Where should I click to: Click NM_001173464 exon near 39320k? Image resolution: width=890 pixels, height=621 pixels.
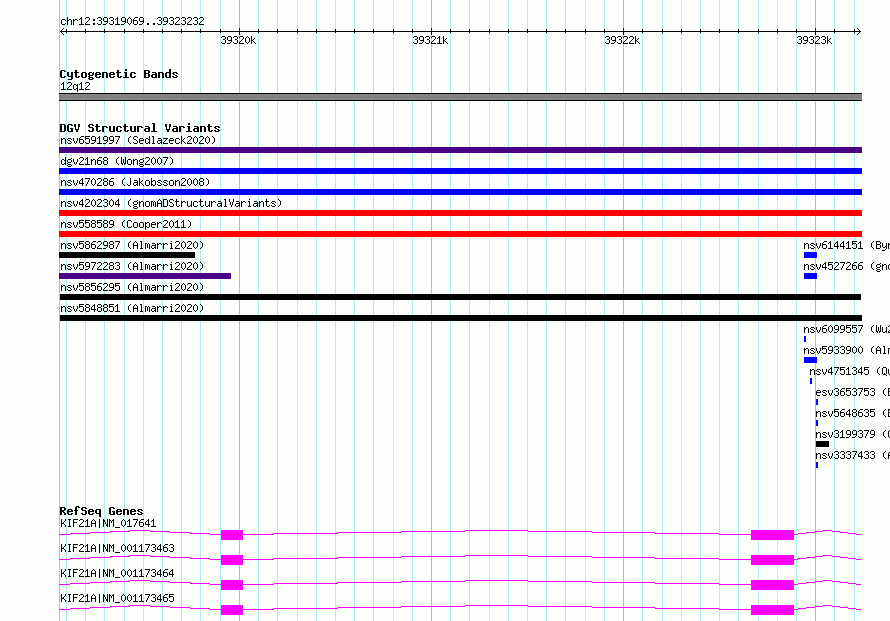[232, 585]
